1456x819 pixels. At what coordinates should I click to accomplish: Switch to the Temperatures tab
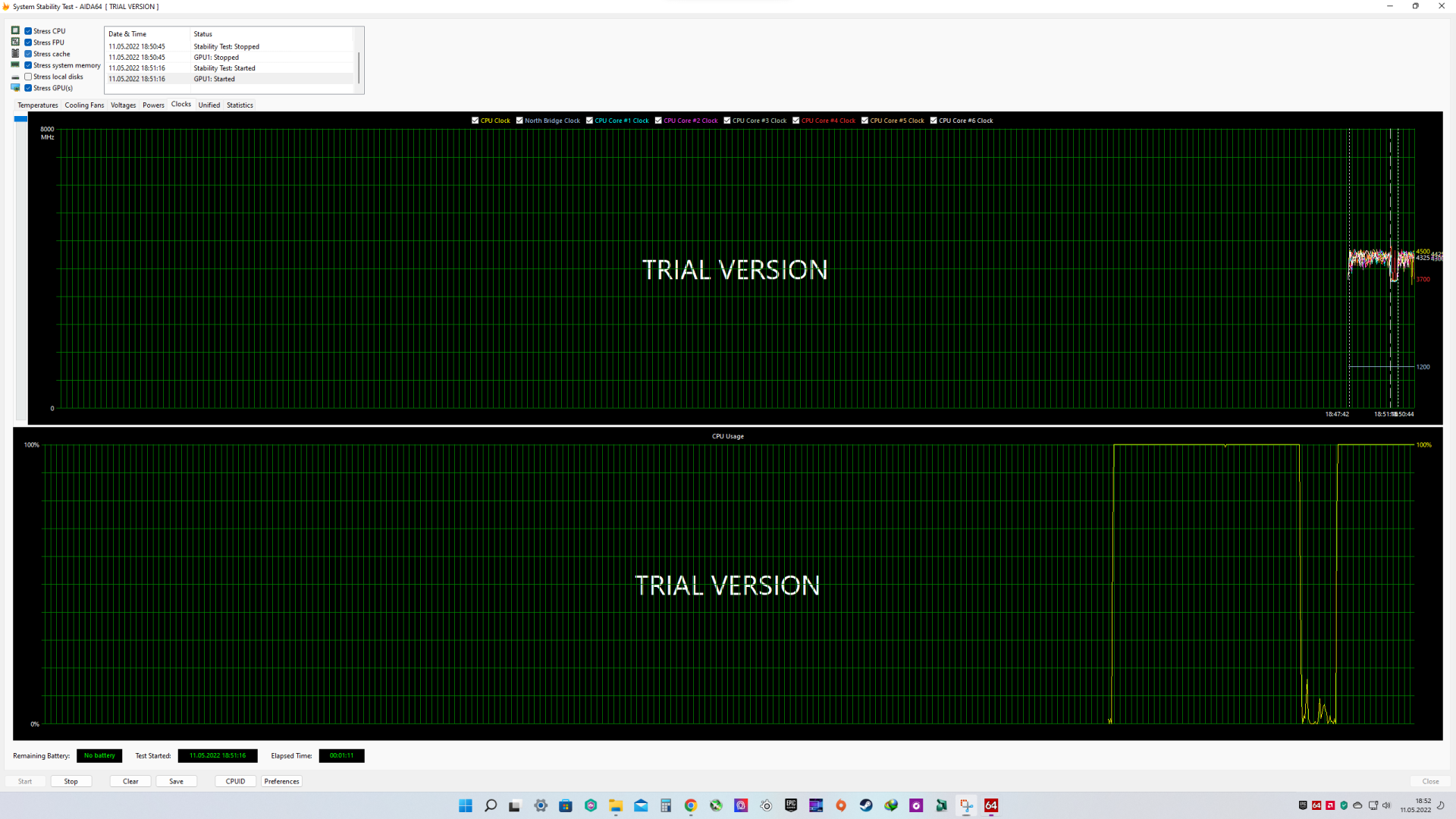(37, 105)
